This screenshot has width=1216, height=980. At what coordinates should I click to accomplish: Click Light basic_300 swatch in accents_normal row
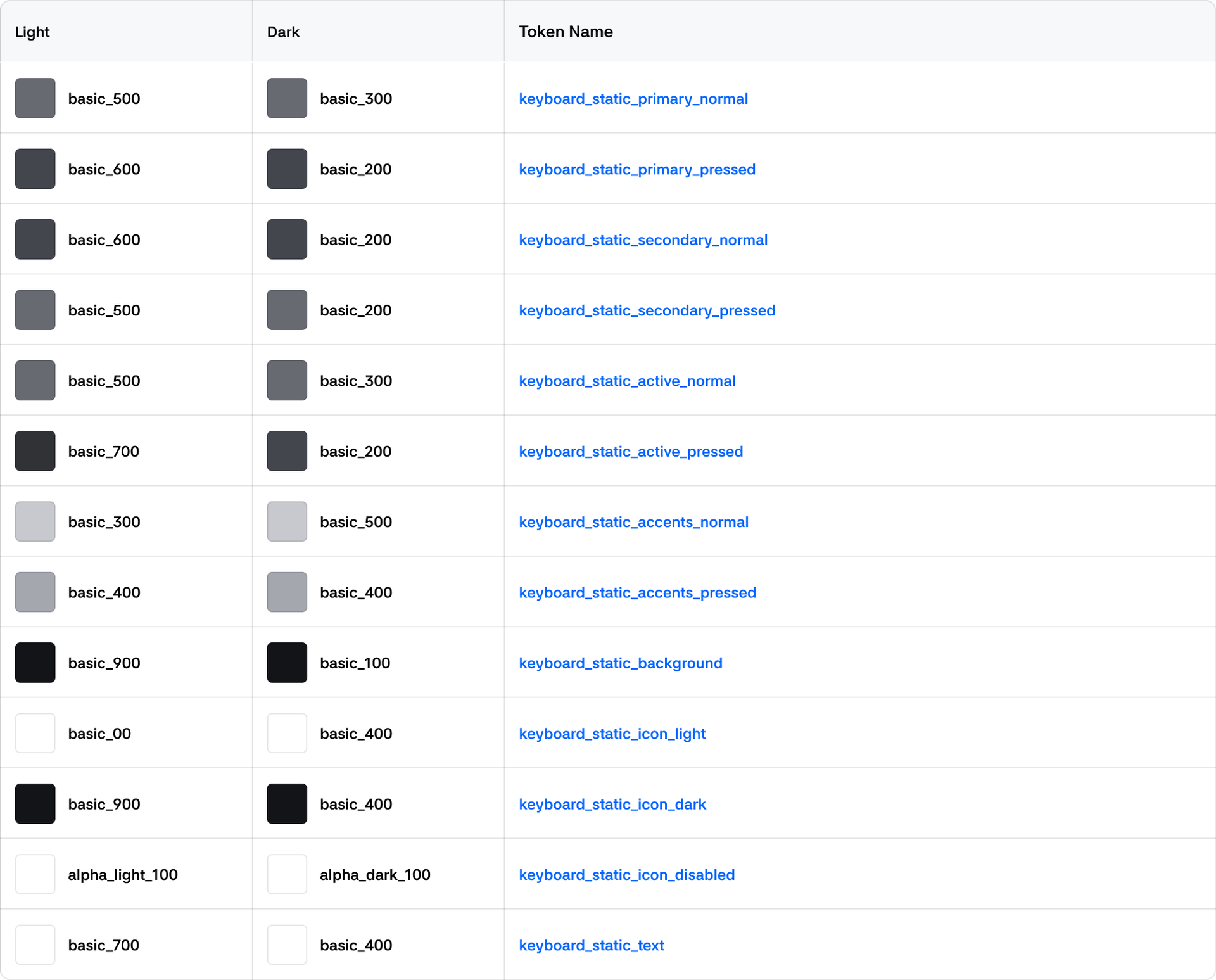pyautogui.click(x=35, y=521)
